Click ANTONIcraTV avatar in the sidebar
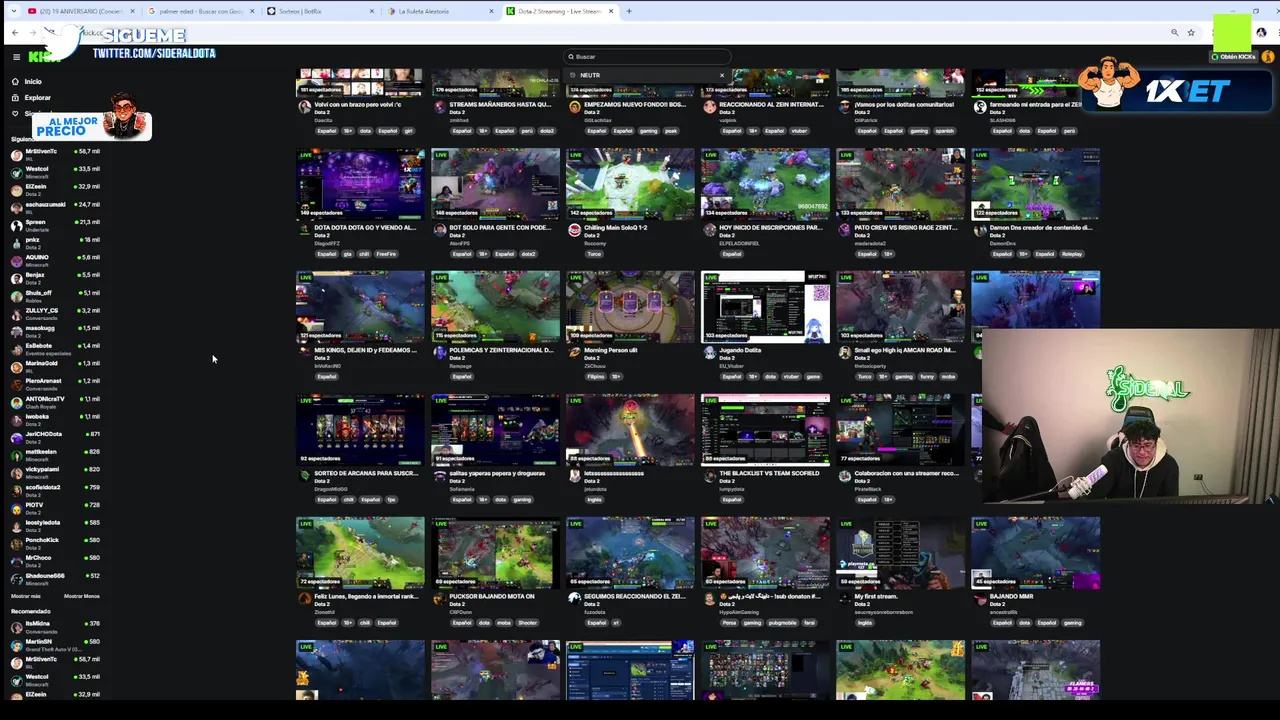 (x=16, y=401)
